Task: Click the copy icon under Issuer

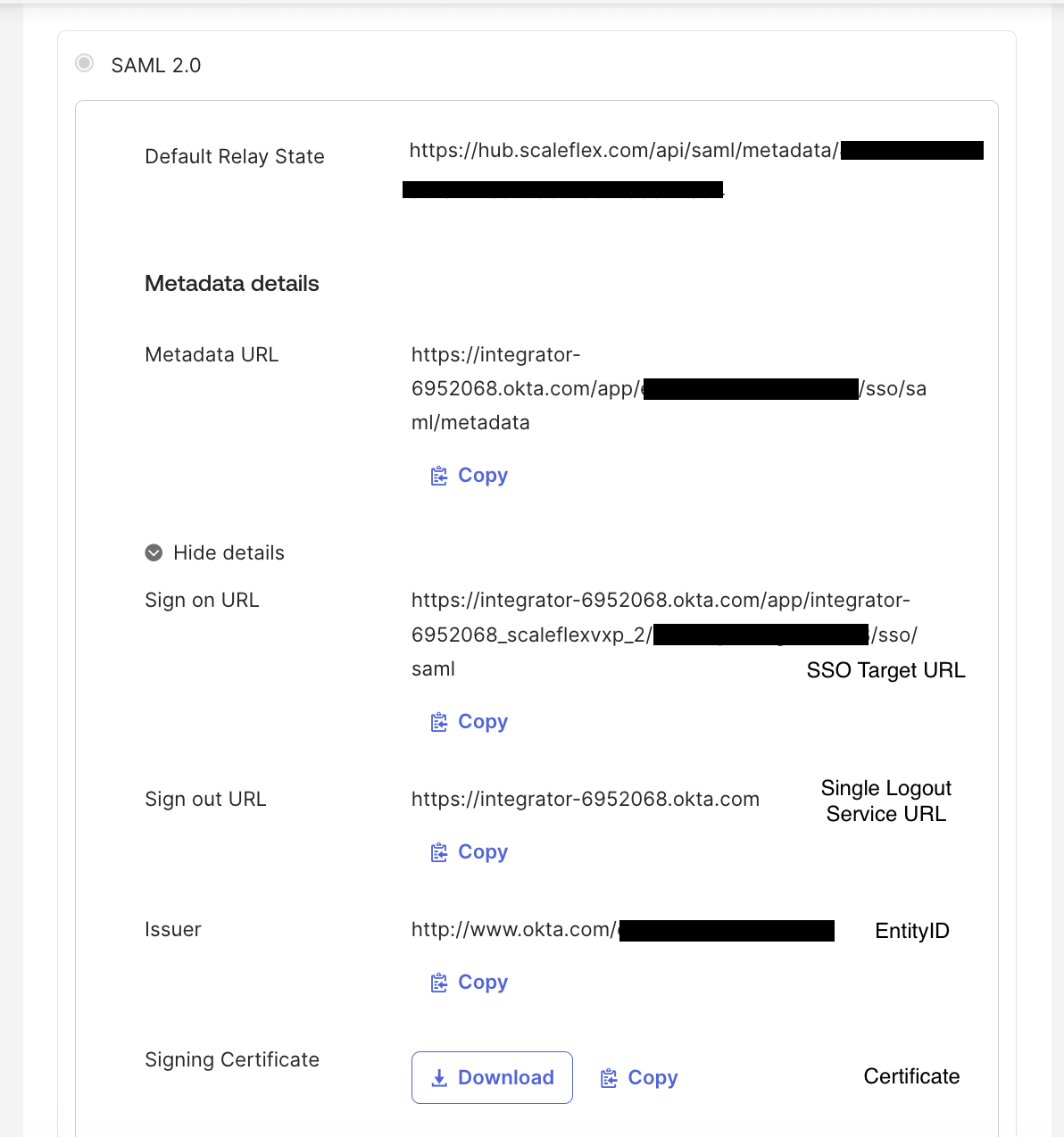Action: point(439,983)
